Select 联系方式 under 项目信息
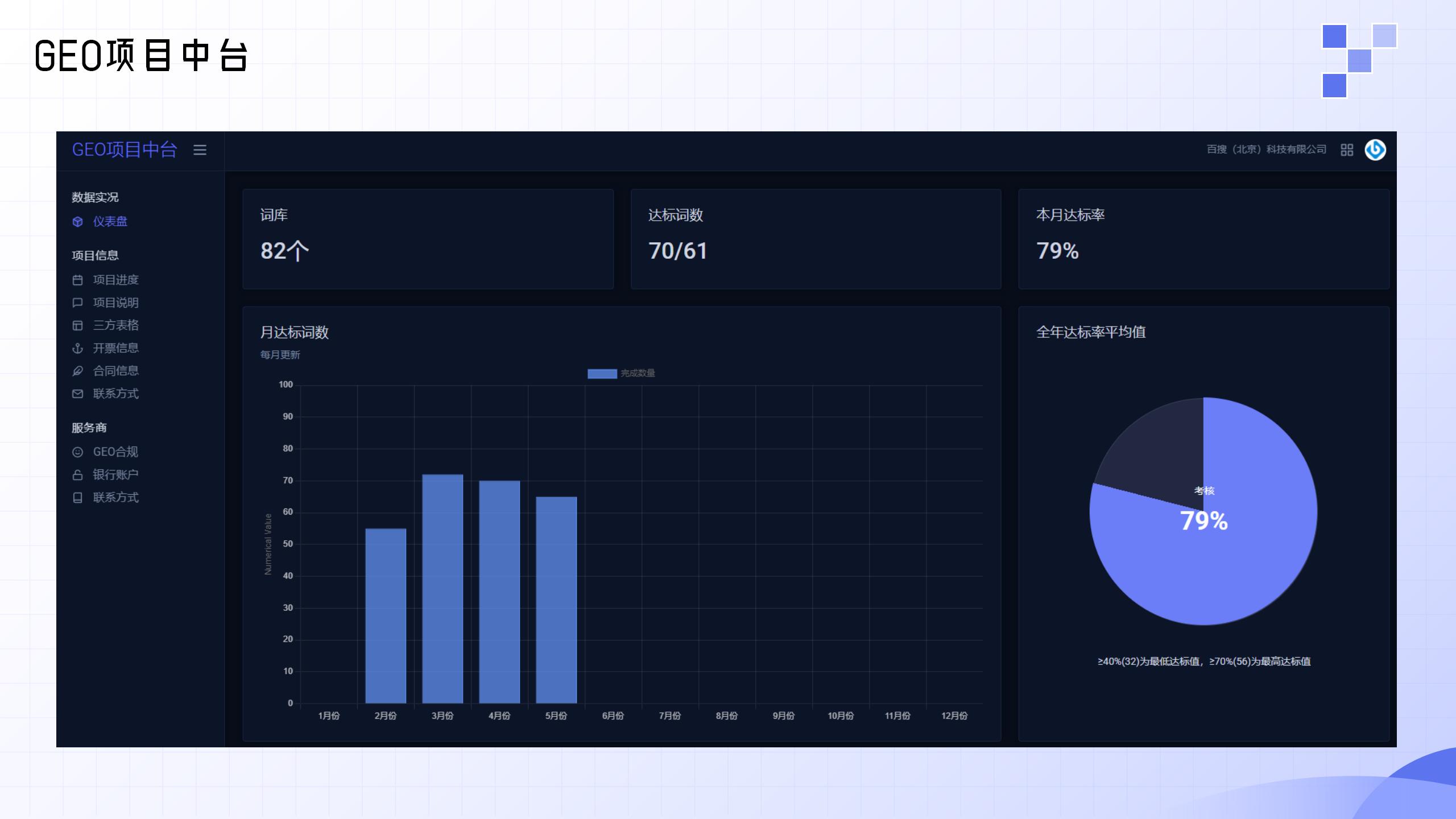 click(116, 393)
